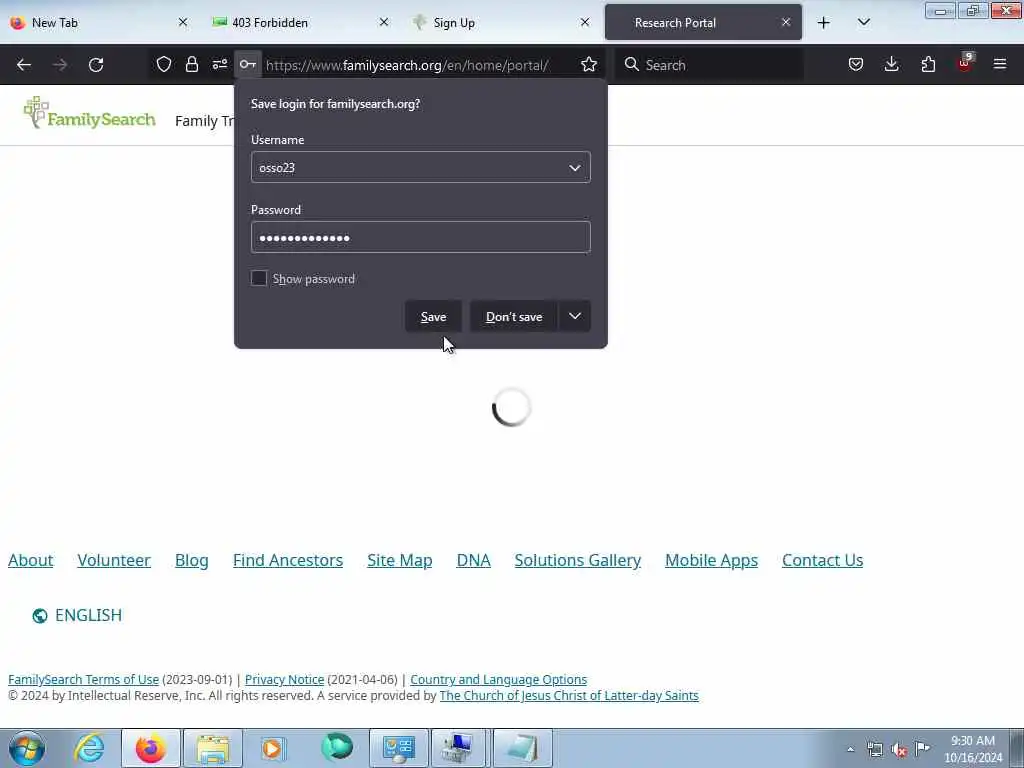
Task: Open the Windows Explorer folder taskbar icon
Action: (x=213, y=748)
